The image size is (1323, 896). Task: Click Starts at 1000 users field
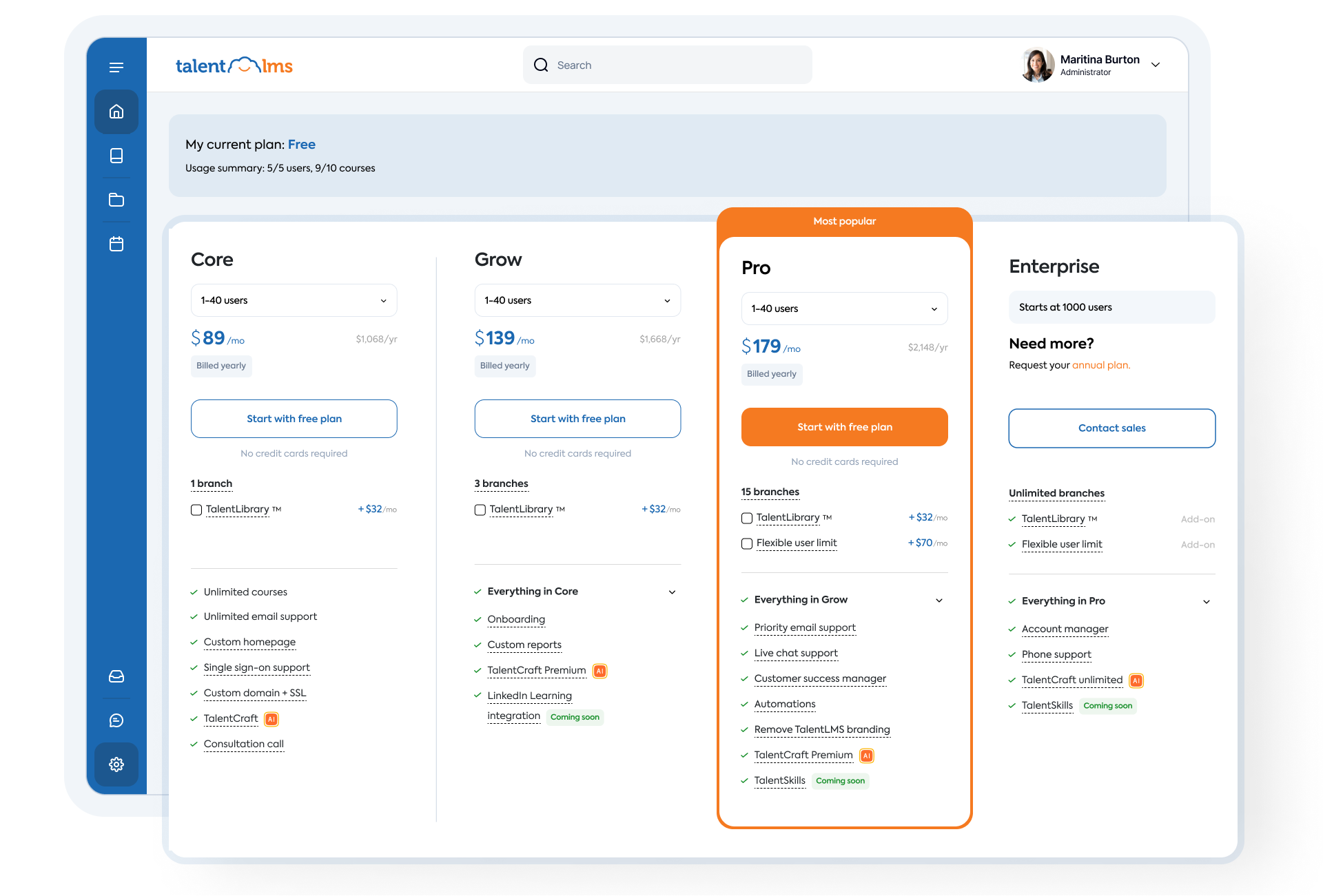1112,307
